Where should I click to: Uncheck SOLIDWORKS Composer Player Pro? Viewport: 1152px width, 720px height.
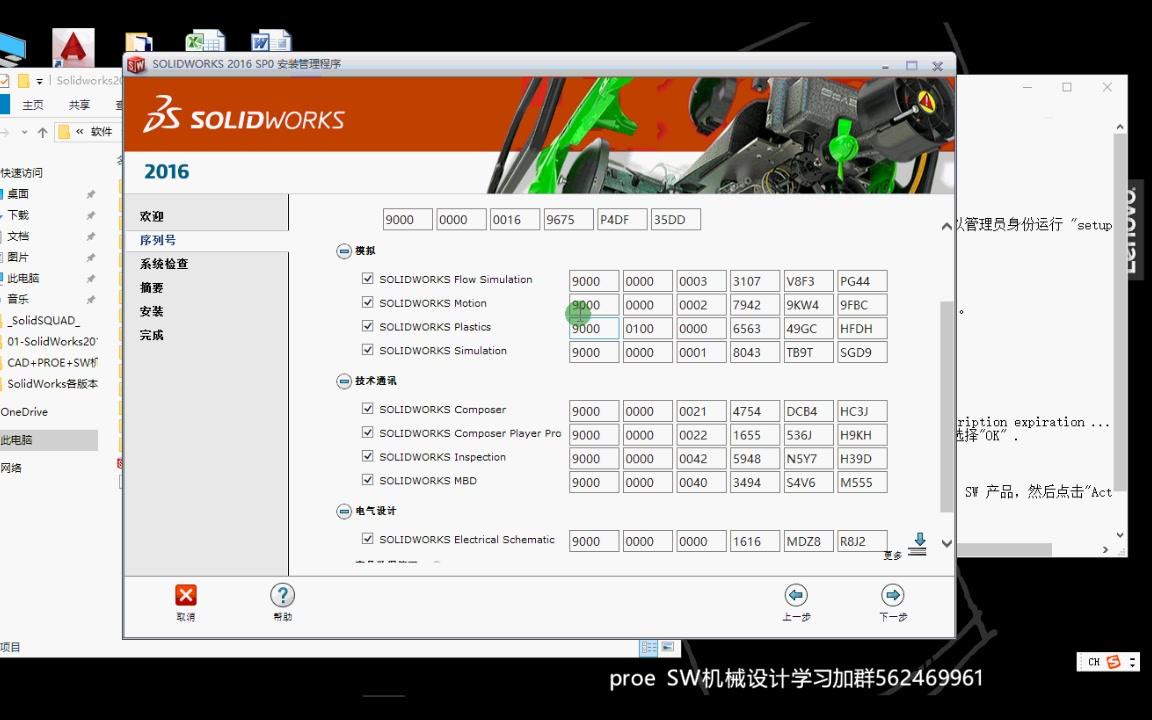369,433
